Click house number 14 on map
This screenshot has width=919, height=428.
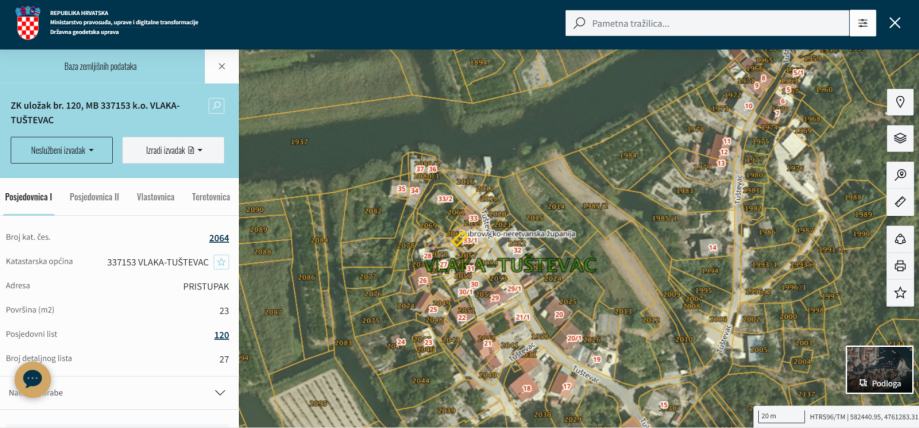click(713, 247)
